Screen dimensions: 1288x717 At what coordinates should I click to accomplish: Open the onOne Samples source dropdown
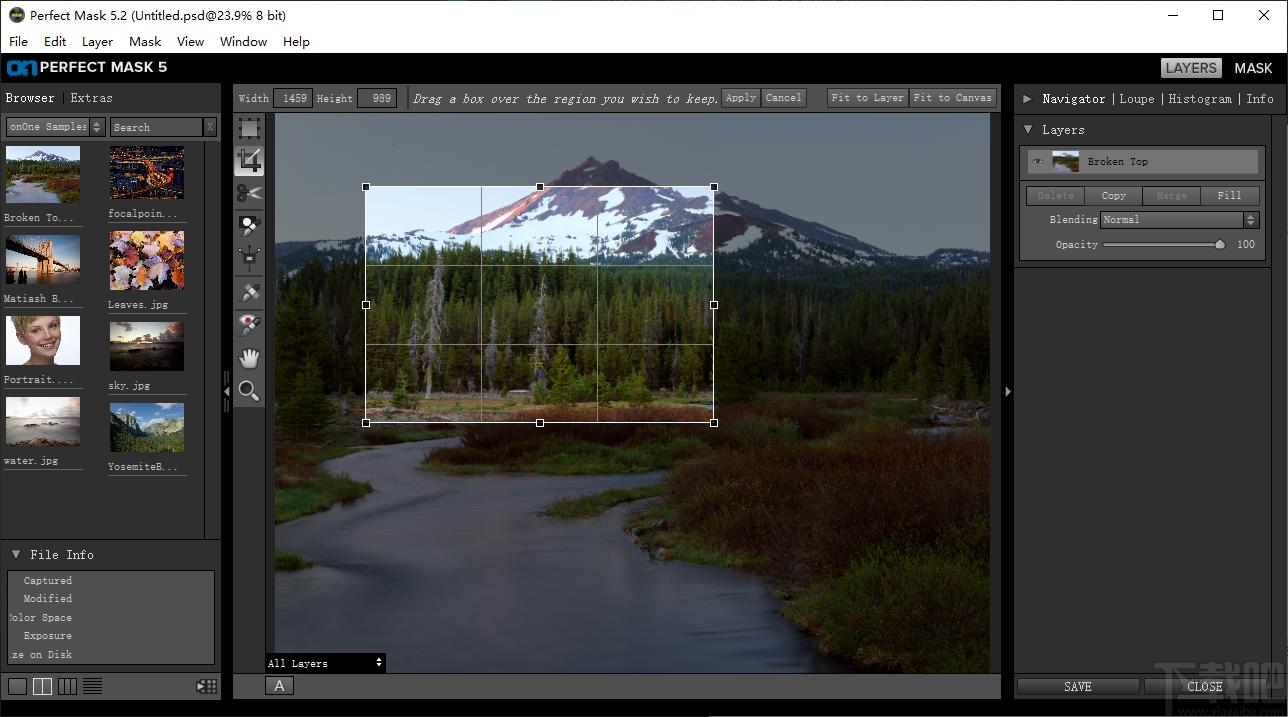coord(55,127)
